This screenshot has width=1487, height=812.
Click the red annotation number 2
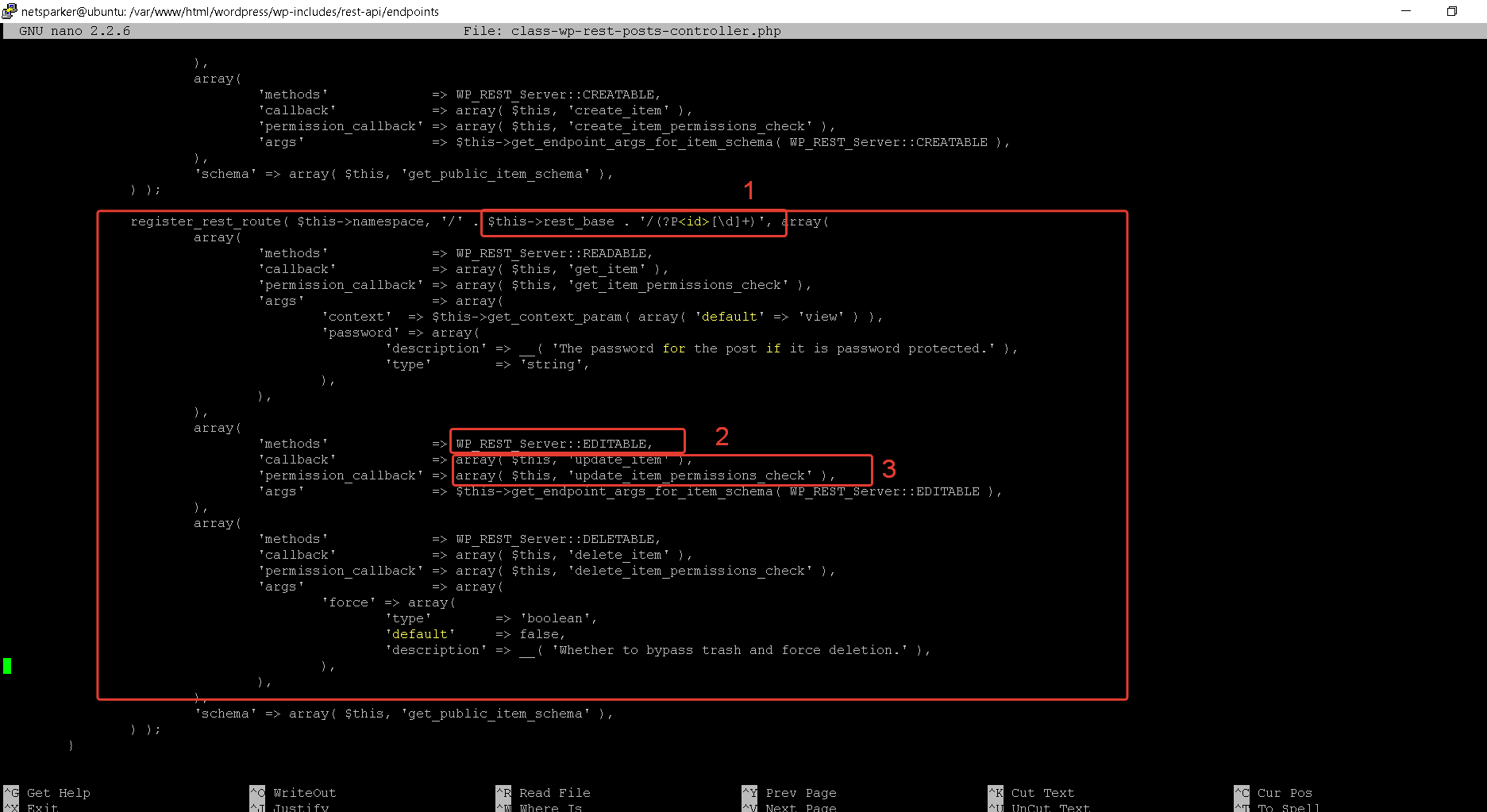722,437
